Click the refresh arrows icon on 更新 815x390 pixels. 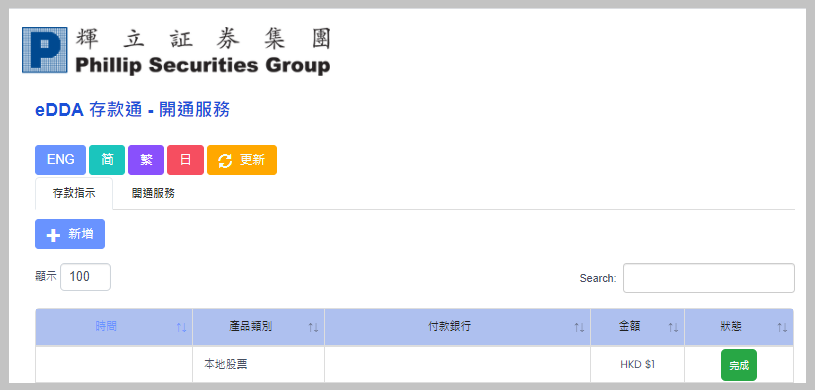pos(225,161)
